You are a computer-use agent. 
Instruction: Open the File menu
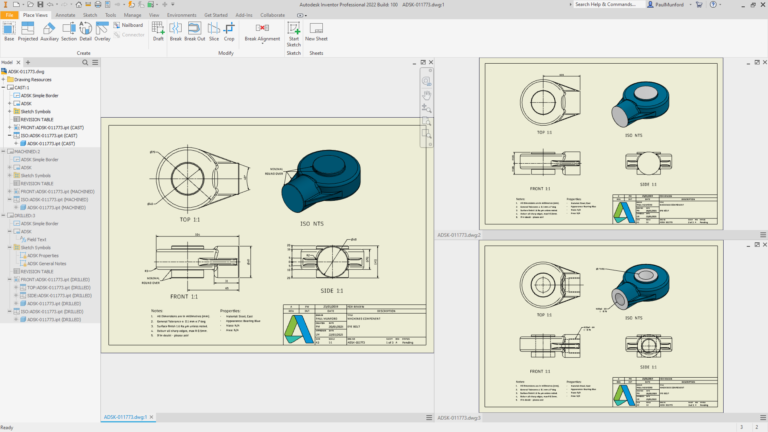tap(8, 16)
